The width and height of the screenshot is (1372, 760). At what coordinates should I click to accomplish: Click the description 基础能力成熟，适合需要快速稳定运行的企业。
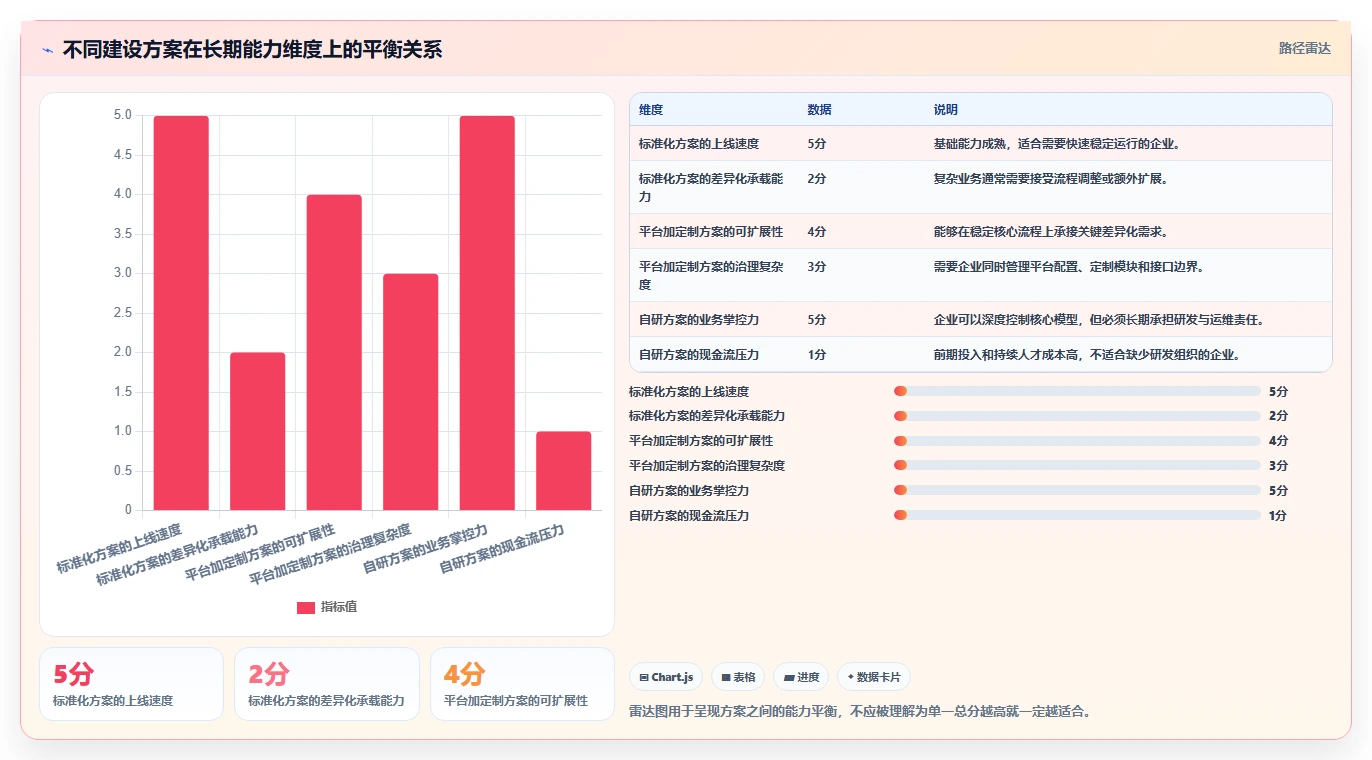[x=1058, y=144]
